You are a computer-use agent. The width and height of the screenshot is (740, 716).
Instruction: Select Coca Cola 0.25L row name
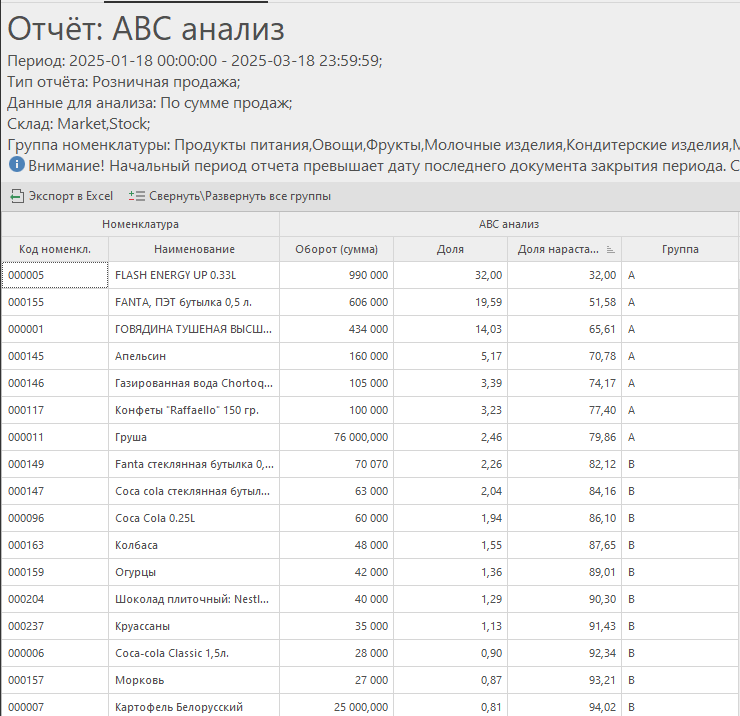(x=194, y=518)
